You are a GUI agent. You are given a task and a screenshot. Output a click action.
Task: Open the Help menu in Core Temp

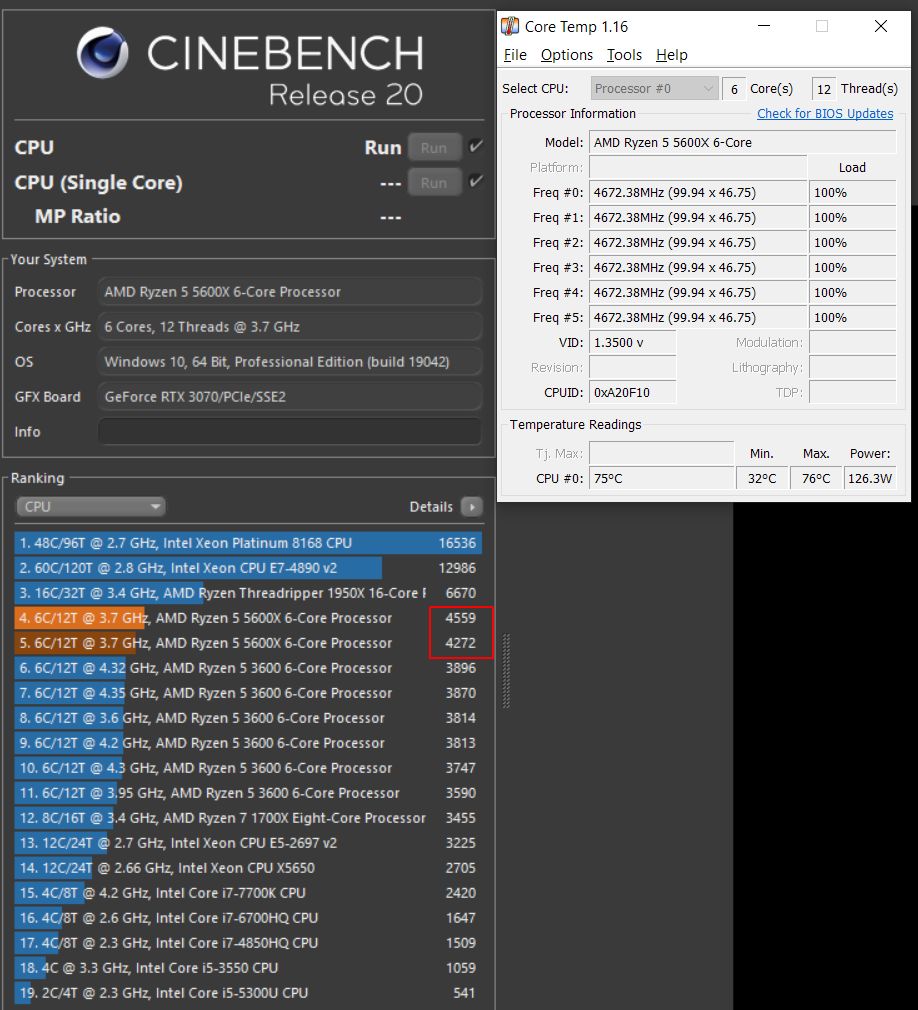point(671,55)
